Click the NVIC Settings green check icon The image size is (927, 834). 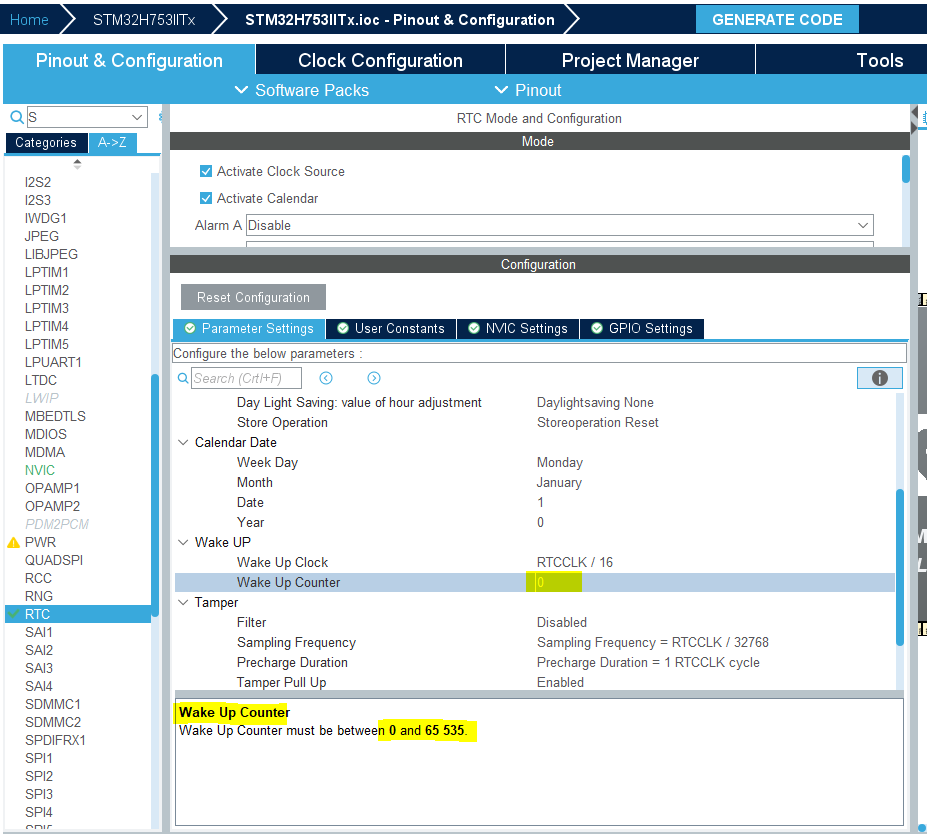coord(474,328)
